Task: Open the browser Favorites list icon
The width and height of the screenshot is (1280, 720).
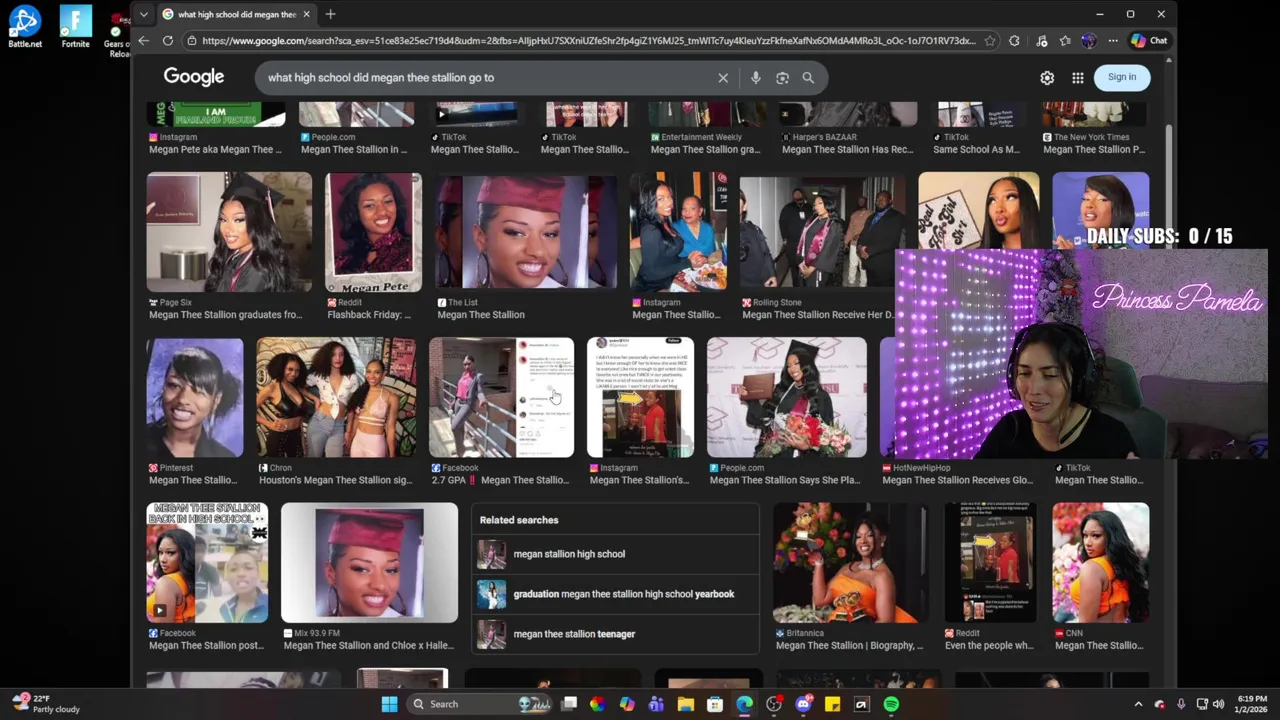Action: tap(1065, 41)
